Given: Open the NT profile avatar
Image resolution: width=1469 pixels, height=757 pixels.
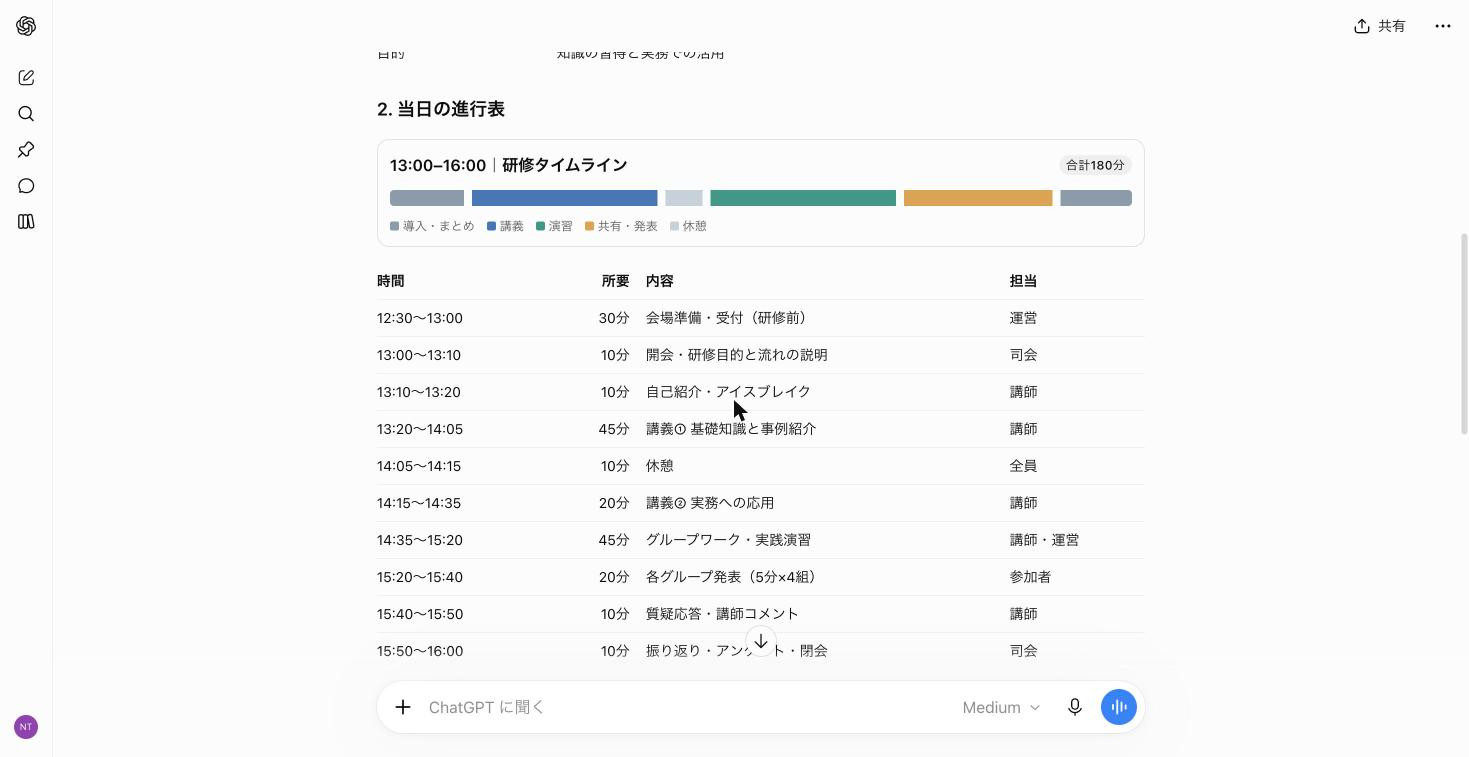Looking at the screenshot, I should [x=26, y=727].
